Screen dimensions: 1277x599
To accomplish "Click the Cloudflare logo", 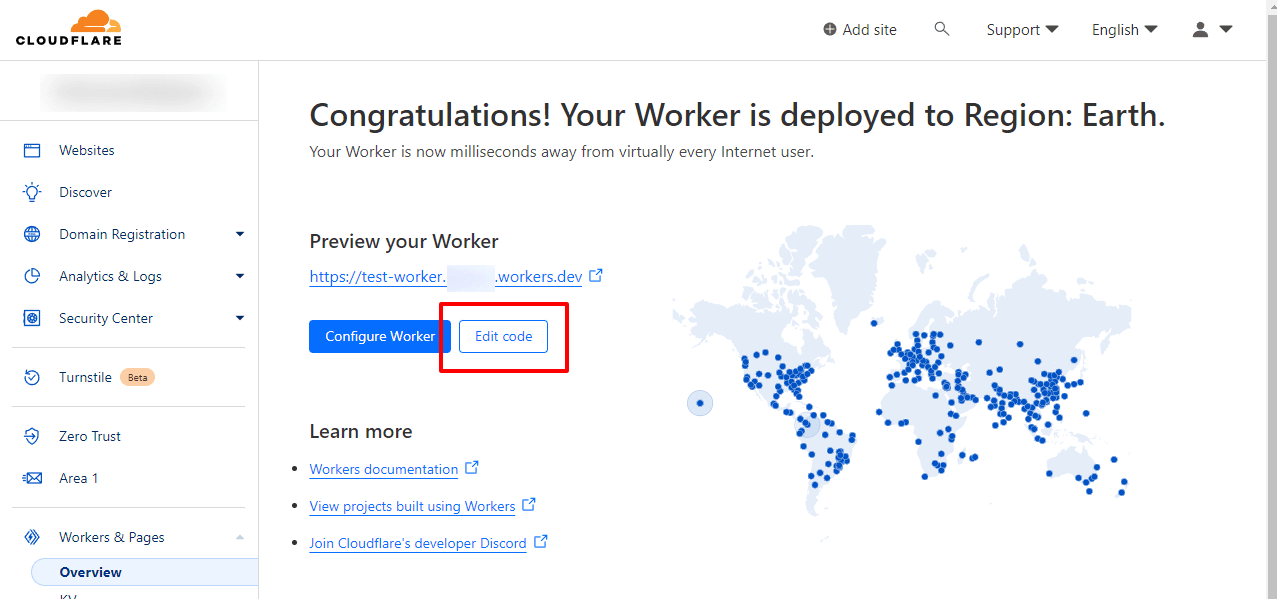I will pos(68,28).
